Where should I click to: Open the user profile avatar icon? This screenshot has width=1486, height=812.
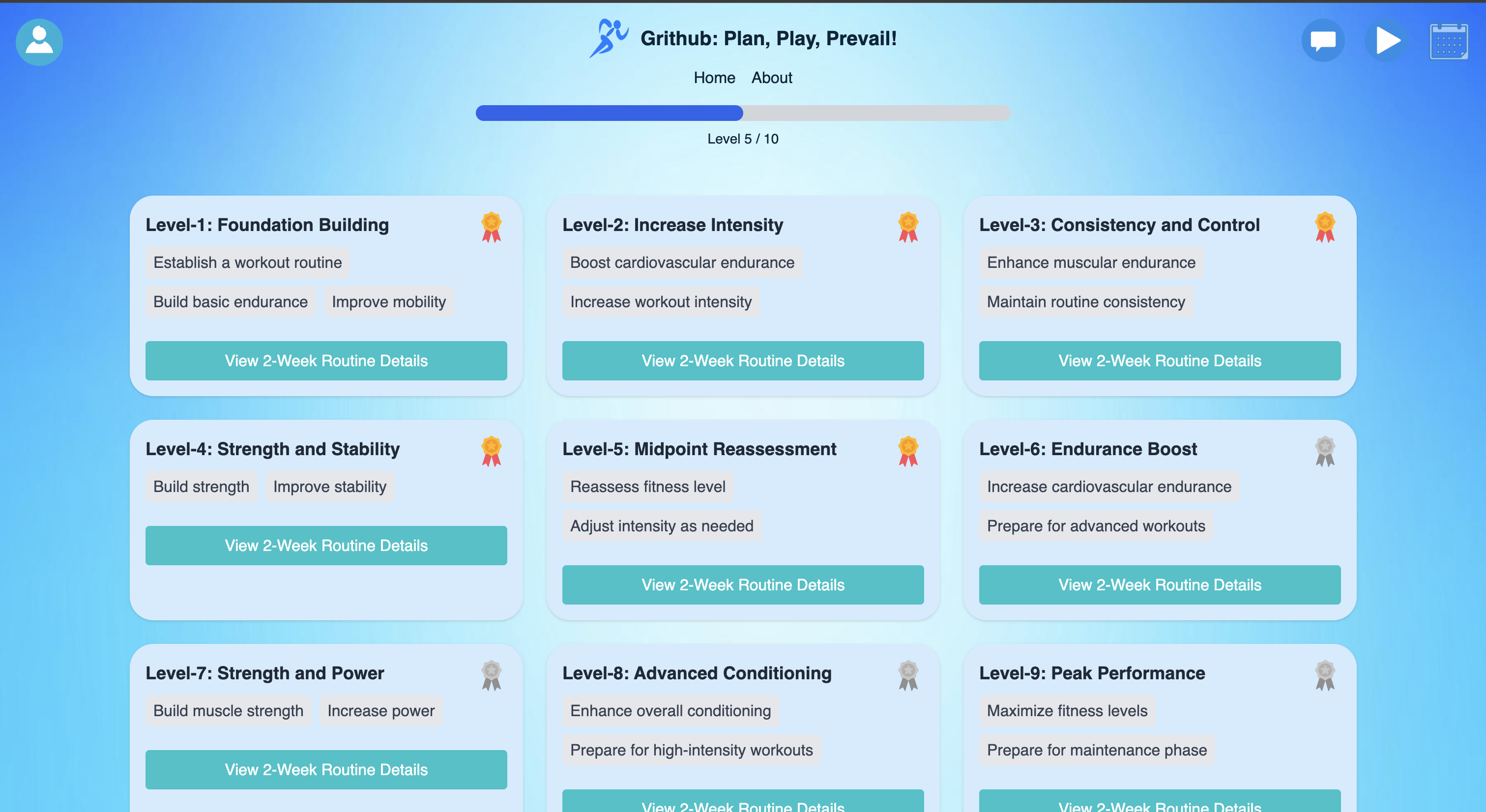point(39,42)
